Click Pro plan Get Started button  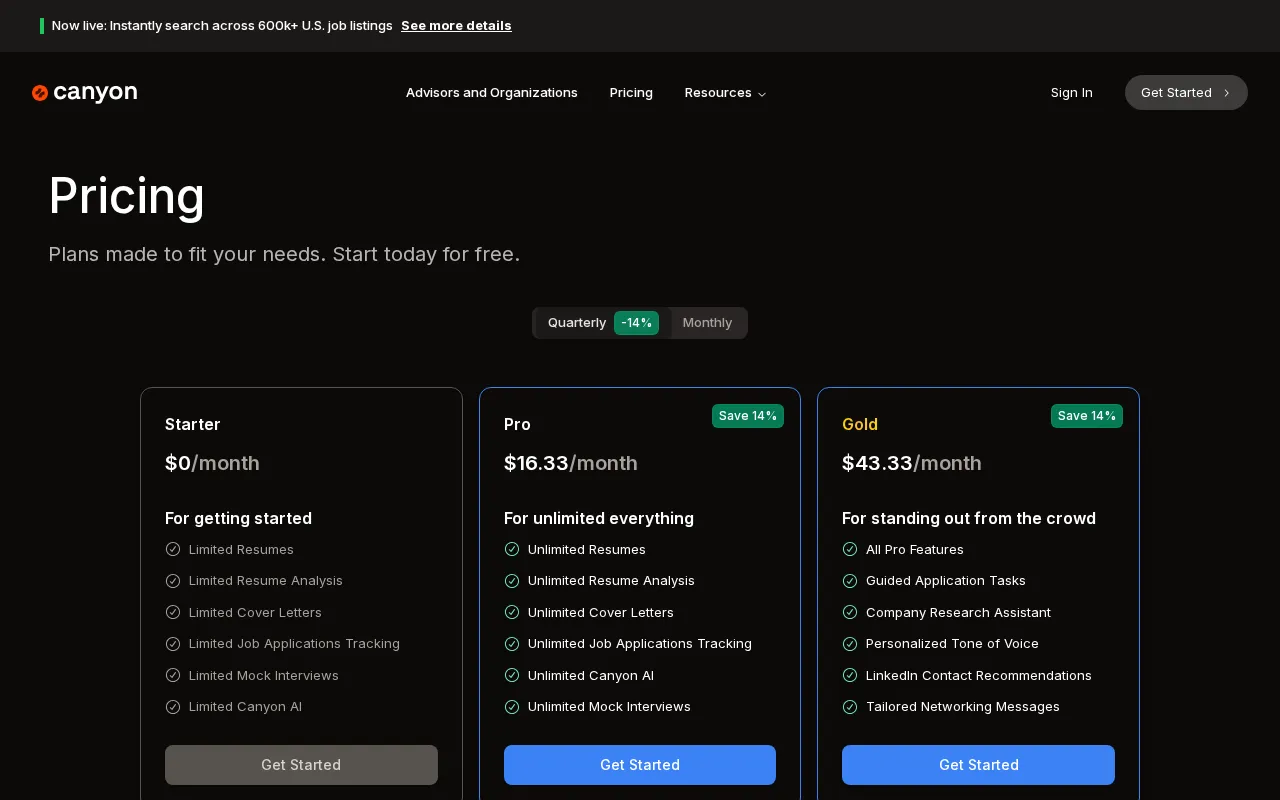[x=640, y=765]
